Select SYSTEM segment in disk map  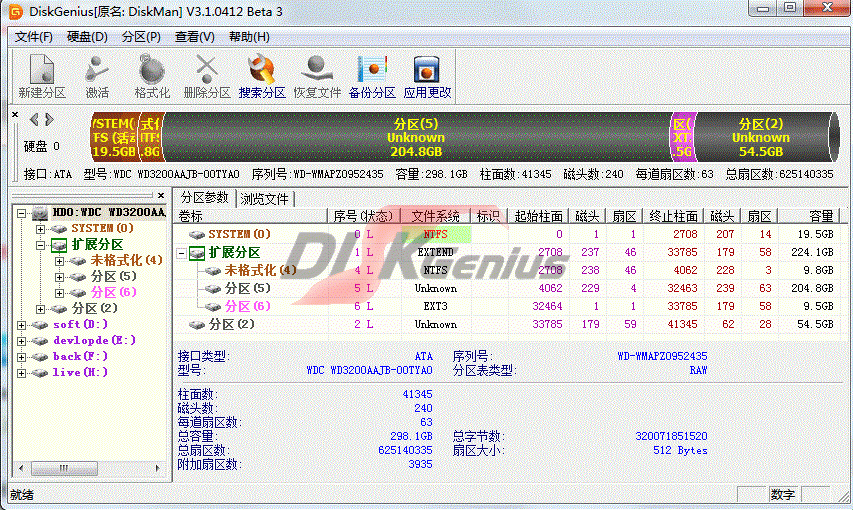point(114,137)
